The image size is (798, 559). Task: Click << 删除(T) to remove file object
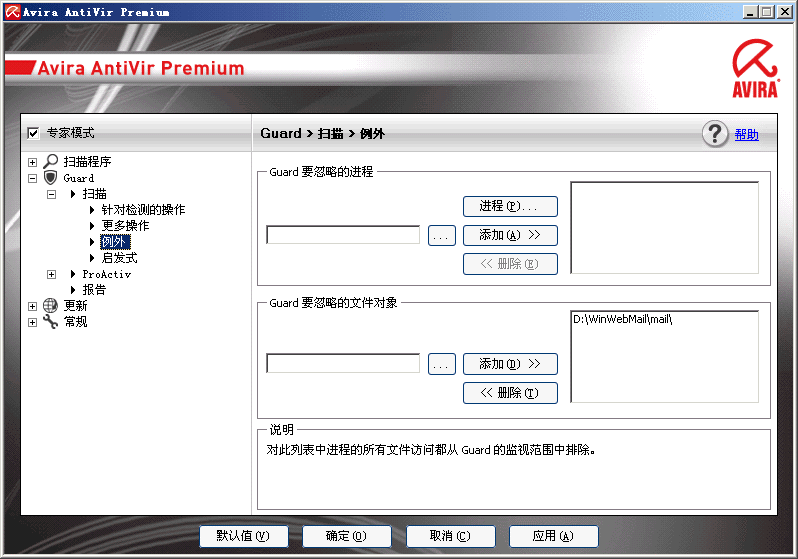(510, 393)
